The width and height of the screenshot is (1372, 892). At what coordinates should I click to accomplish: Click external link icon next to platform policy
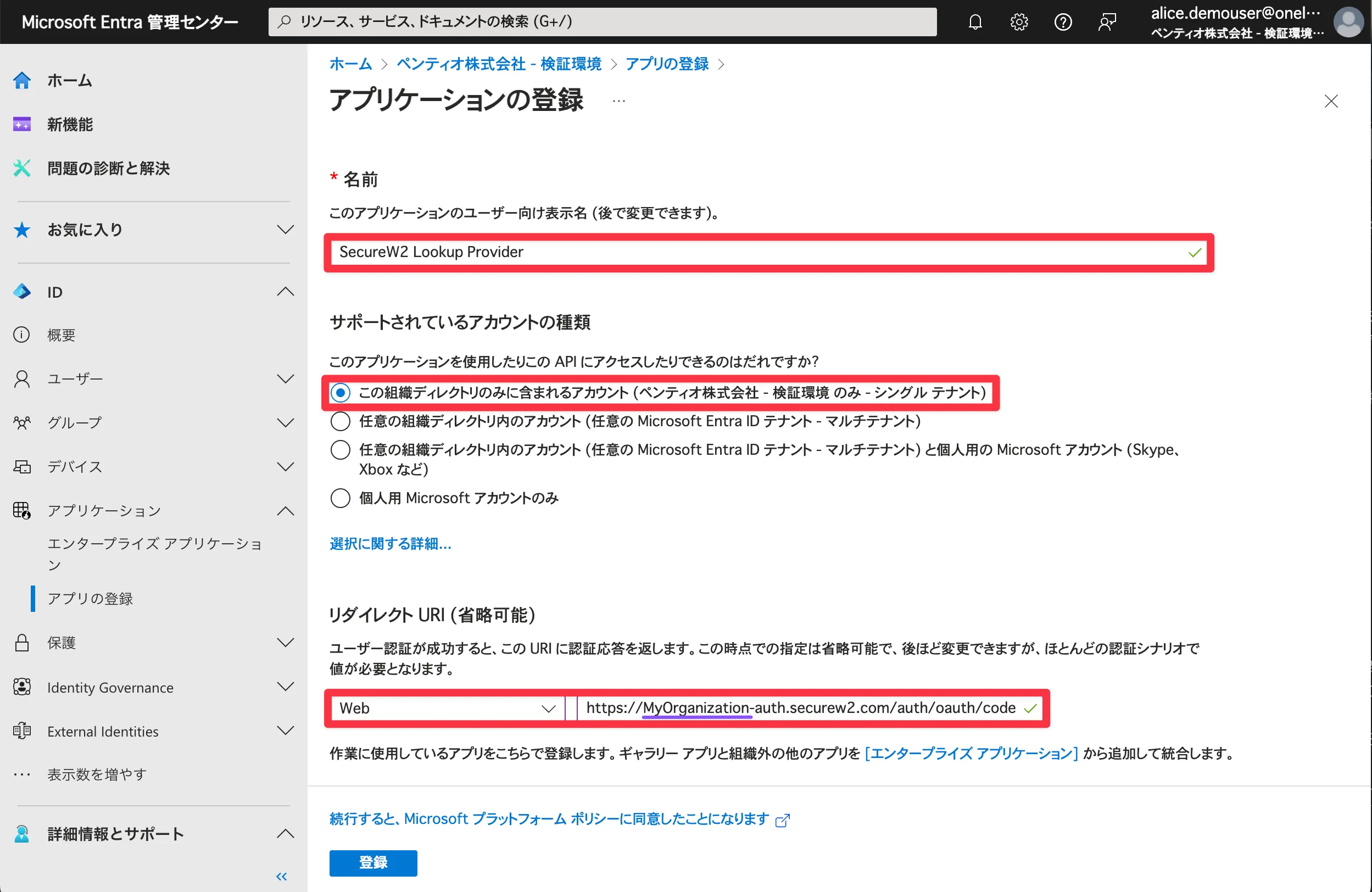pyautogui.click(x=782, y=820)
